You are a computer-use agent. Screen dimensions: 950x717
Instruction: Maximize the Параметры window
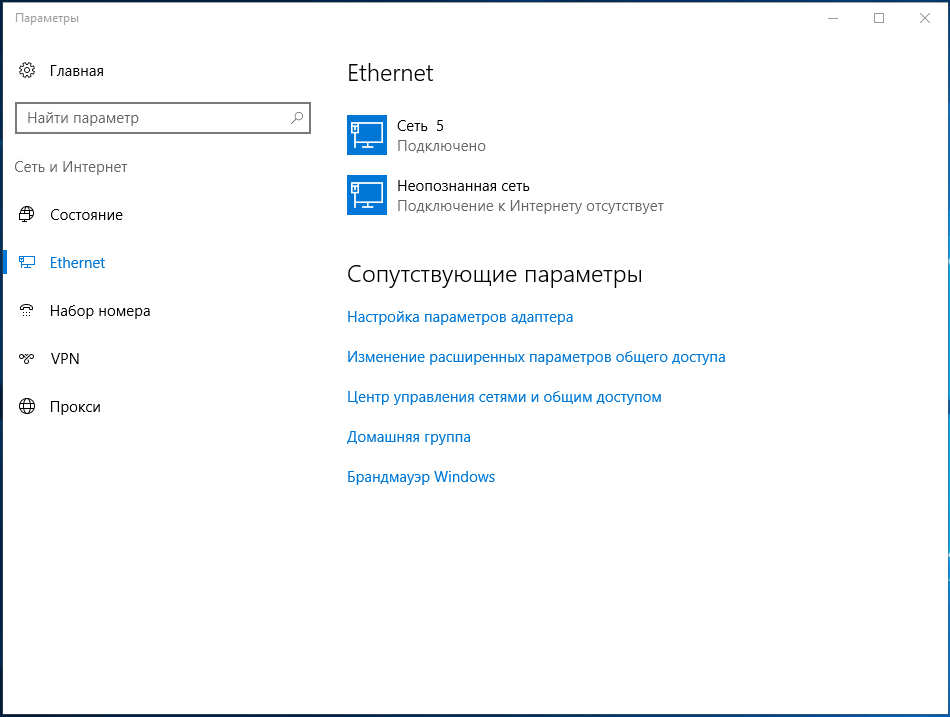879,18
